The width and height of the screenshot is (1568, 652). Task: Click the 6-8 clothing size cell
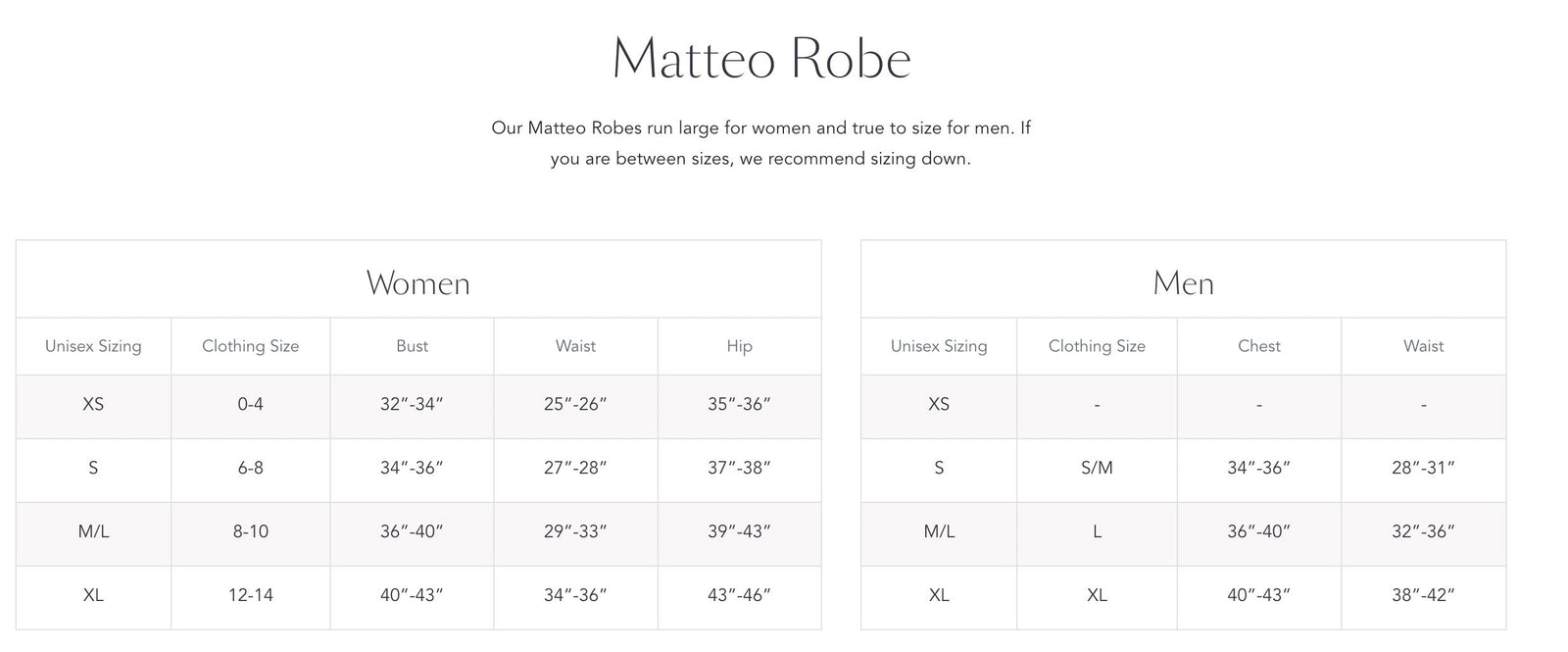(x=250, y=468)
